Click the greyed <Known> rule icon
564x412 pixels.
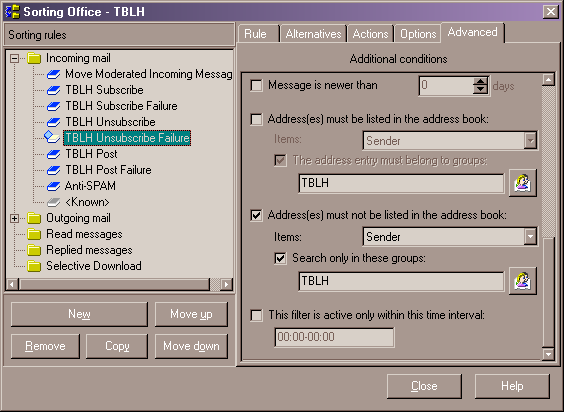coord(54,202)
